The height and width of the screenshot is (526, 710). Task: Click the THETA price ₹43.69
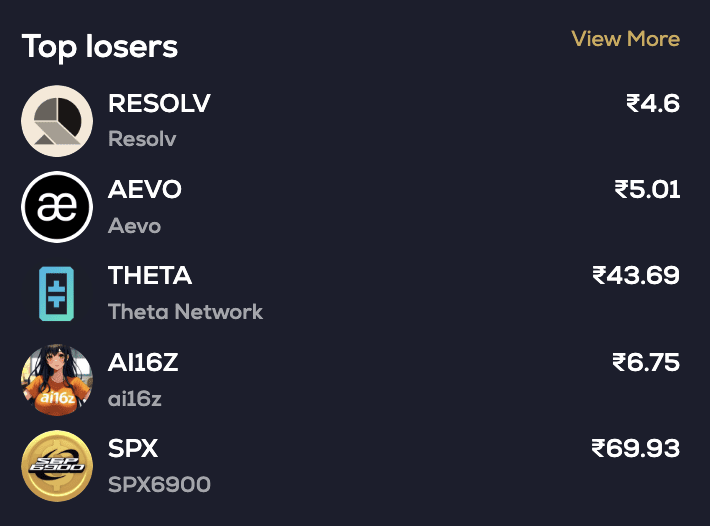tap(636, 275)
